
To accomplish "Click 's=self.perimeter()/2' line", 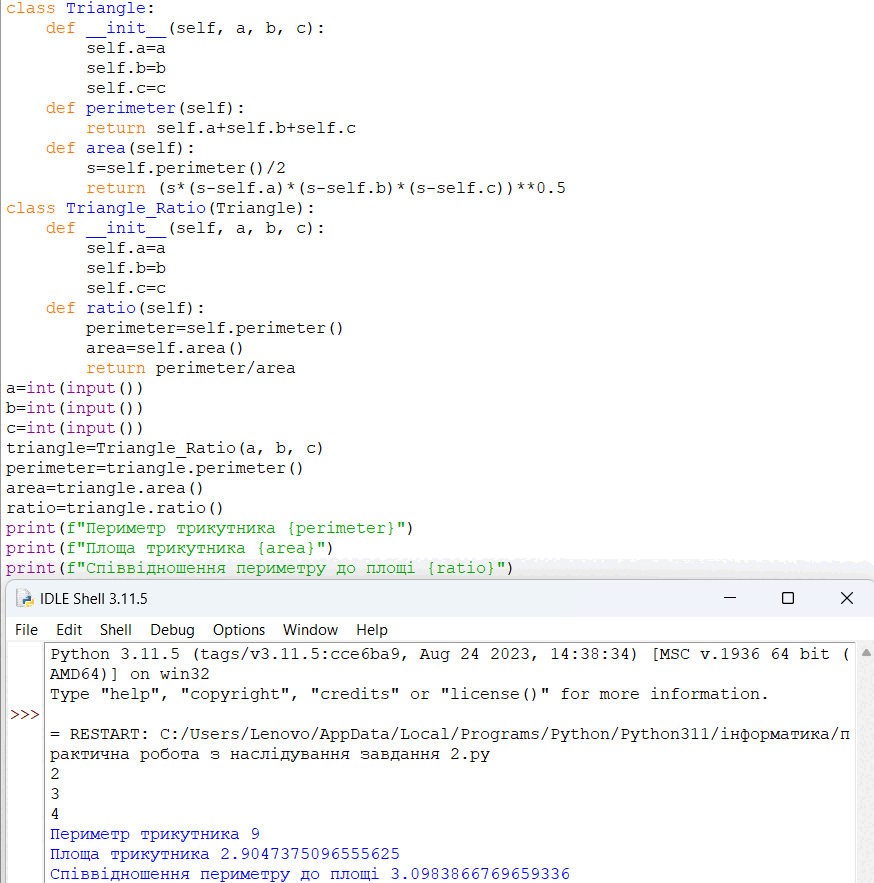I will (186, 168).
